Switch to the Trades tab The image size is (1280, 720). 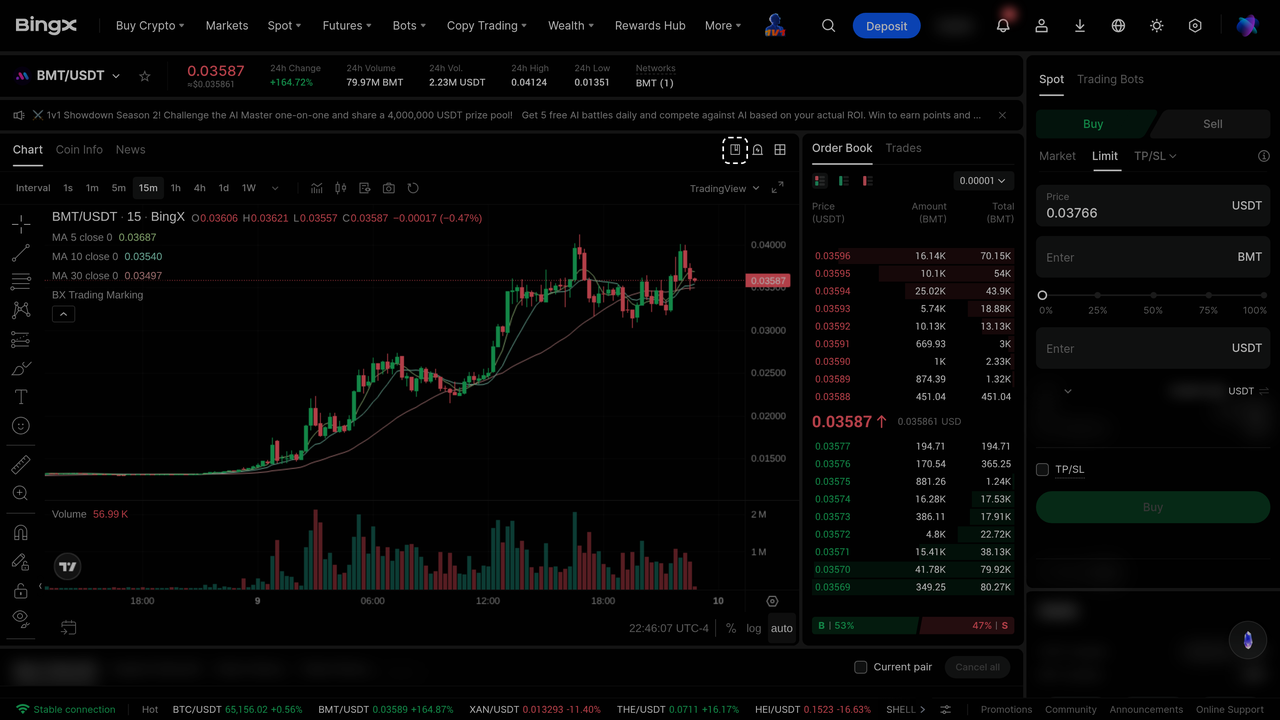pyautogui.click(x=903, y=148)
